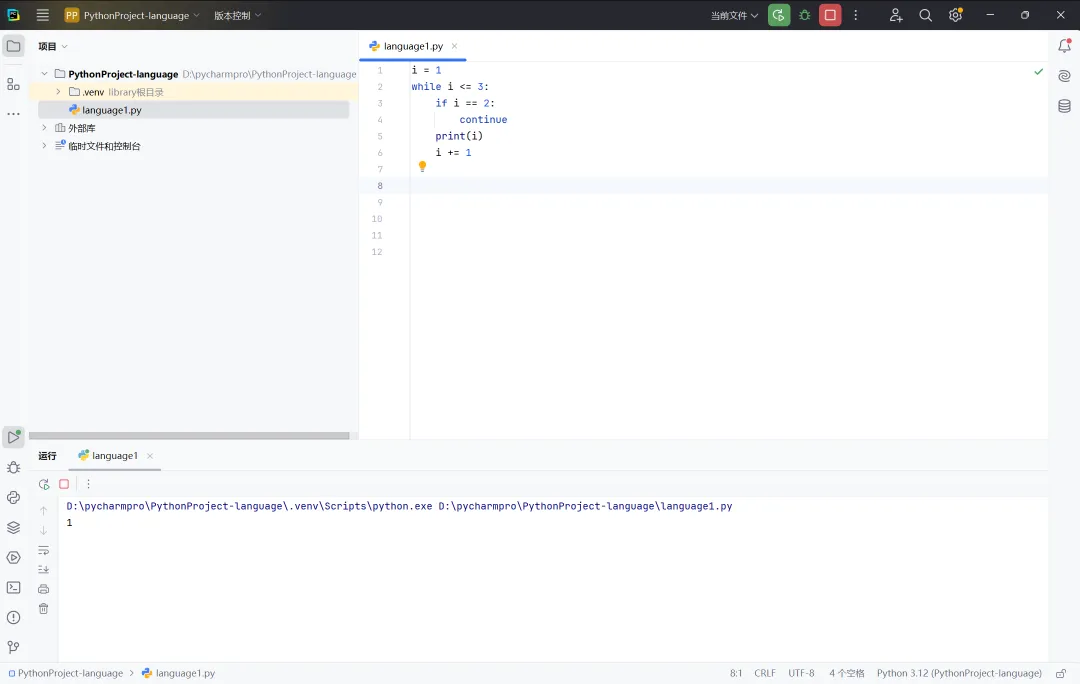Open Search Everywhere magnifier
This screenshot has width=1080, height=684.
pyautogui.click(x=925, y=15)
